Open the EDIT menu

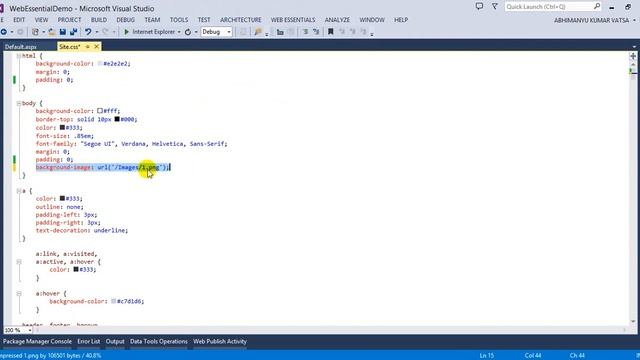(x=19, y=20)
